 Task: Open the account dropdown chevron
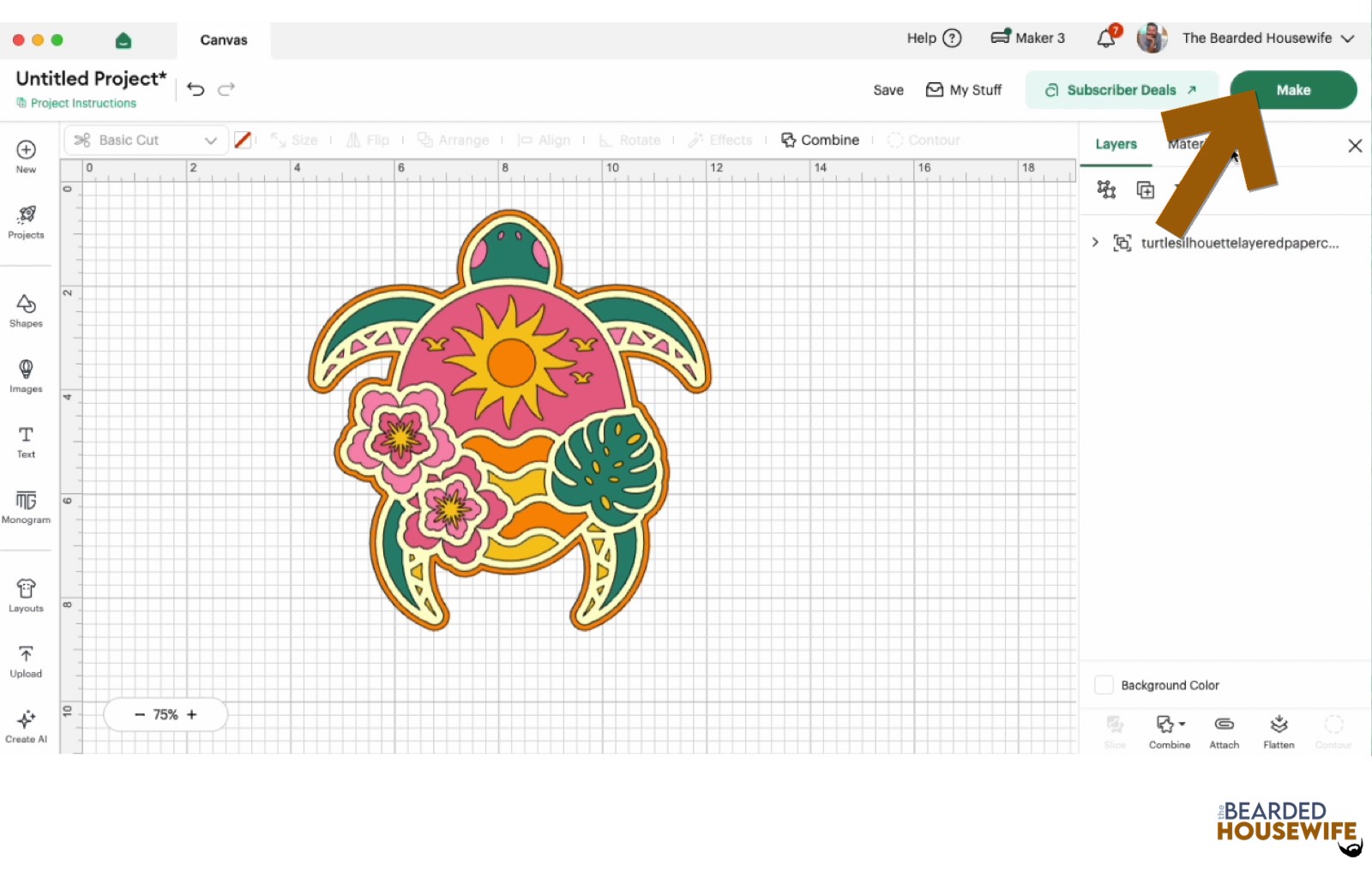pos(1348,39)
